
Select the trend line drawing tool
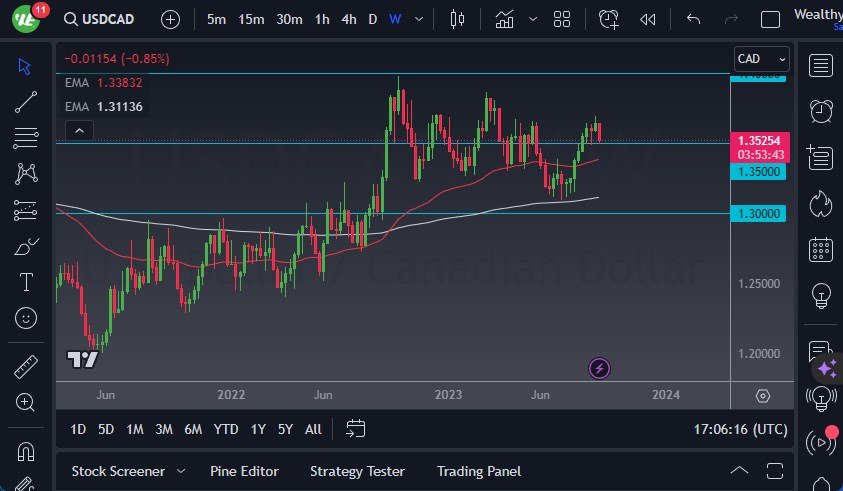pyautogui.click(x=26, y=101)
